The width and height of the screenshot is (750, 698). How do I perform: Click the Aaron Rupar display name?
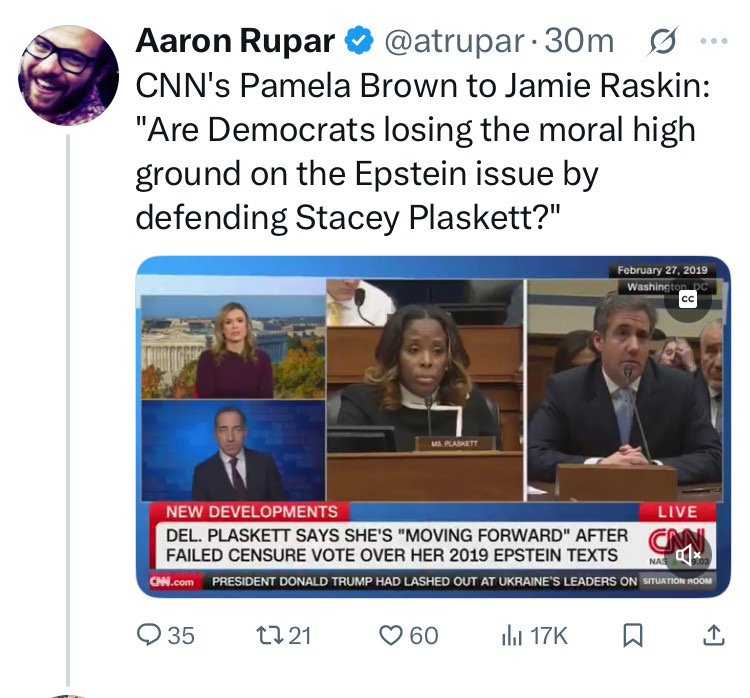tap(235, 41)
